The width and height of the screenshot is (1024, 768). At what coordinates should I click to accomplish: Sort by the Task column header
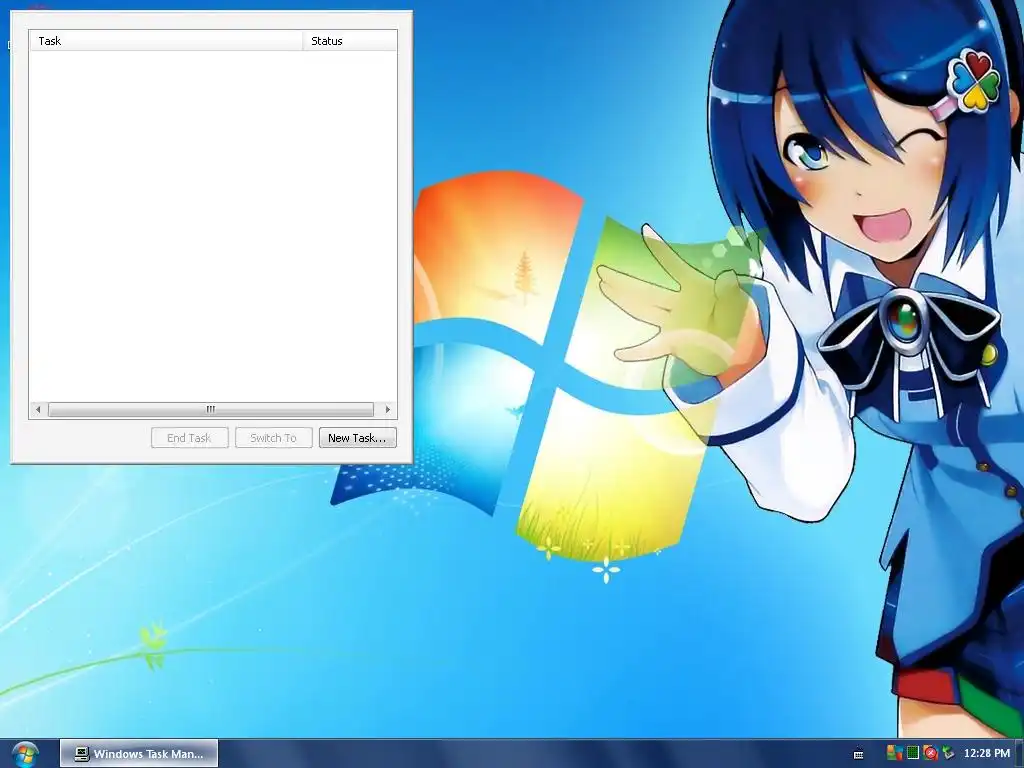(166, 40)
